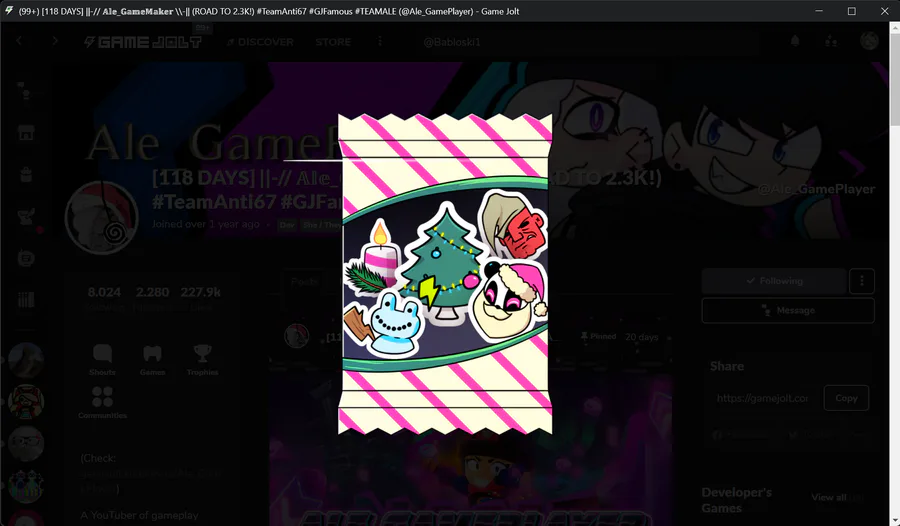Screen dimensions: 900x526
Task: Click the Game Jolt logo
Action: [143, 42]
